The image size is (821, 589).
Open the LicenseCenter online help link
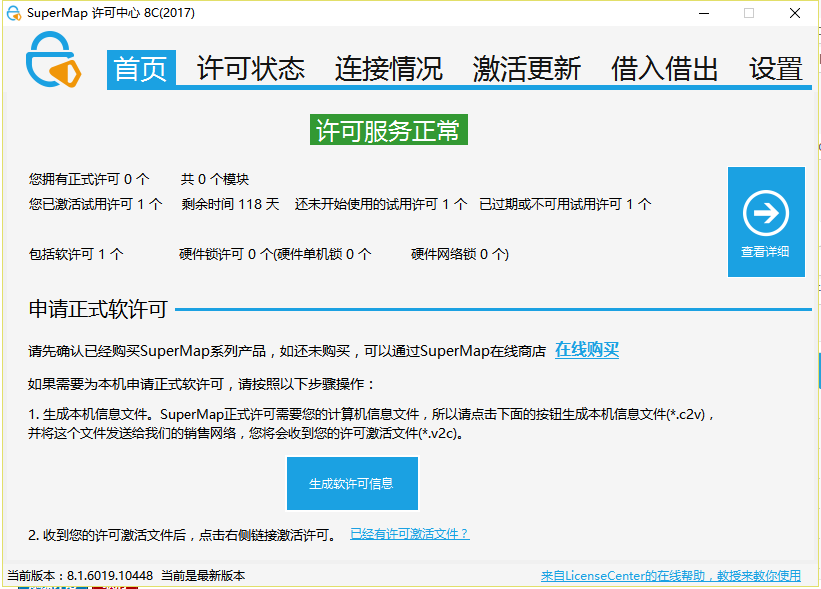tap(671, 575)
